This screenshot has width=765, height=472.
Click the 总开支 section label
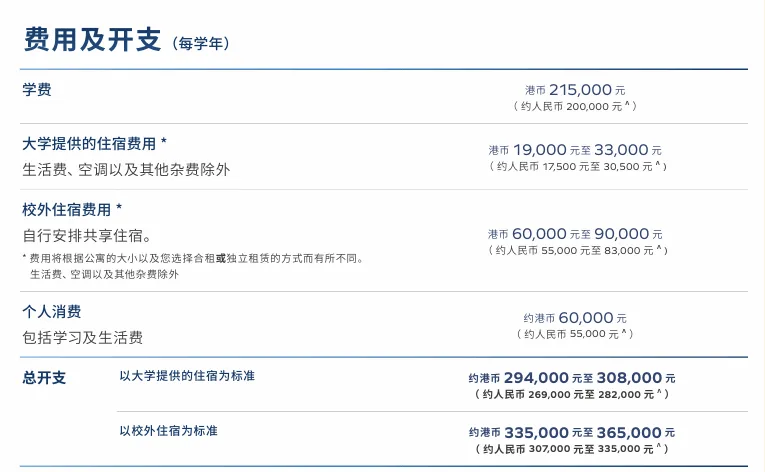coord(44,378)
